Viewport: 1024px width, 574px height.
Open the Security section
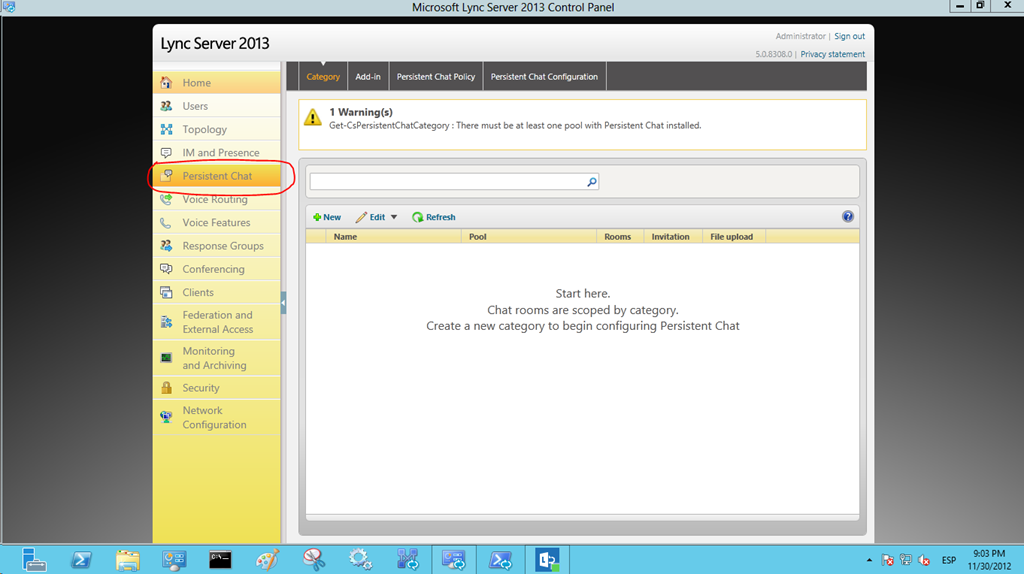click(x=200, y=388)
